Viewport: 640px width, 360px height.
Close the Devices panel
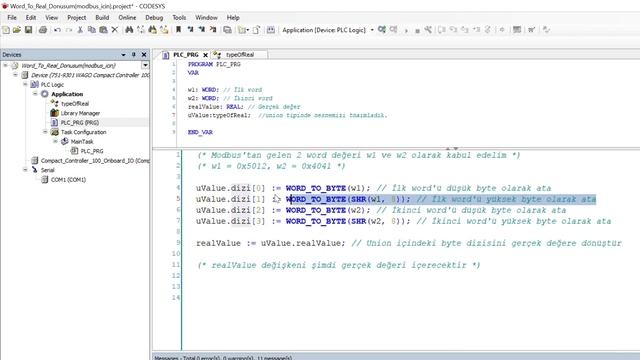[144, 55]
